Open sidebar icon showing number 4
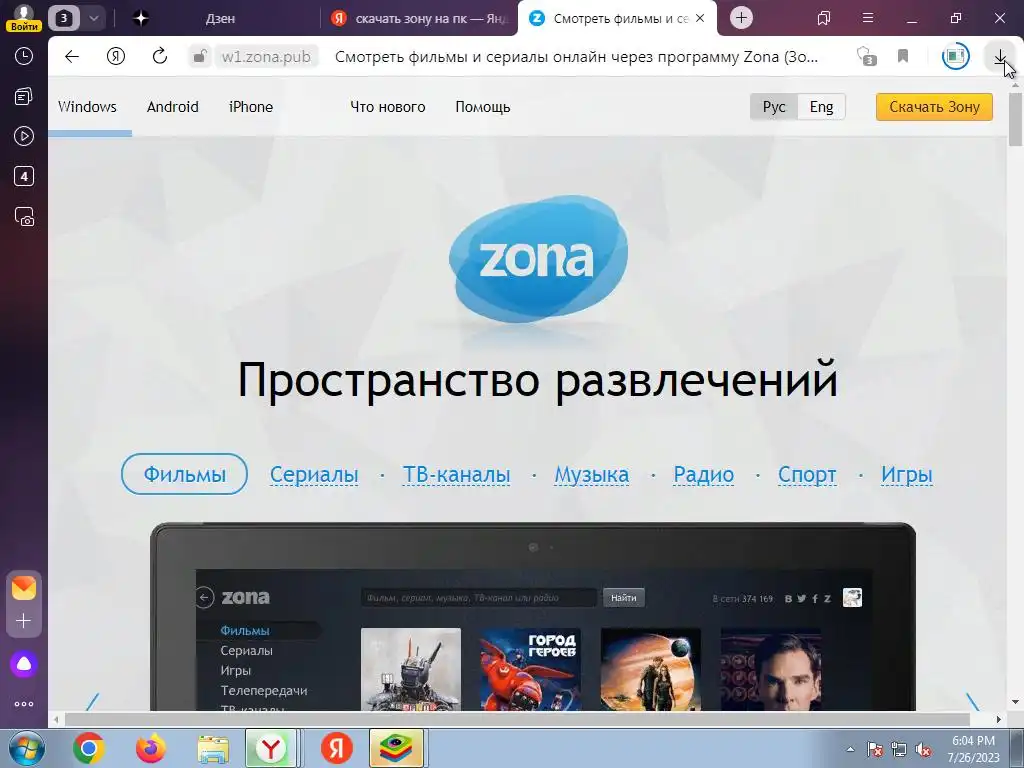Image resolution: width=1024 pixels, height=768 pixels. coord(24,176)
